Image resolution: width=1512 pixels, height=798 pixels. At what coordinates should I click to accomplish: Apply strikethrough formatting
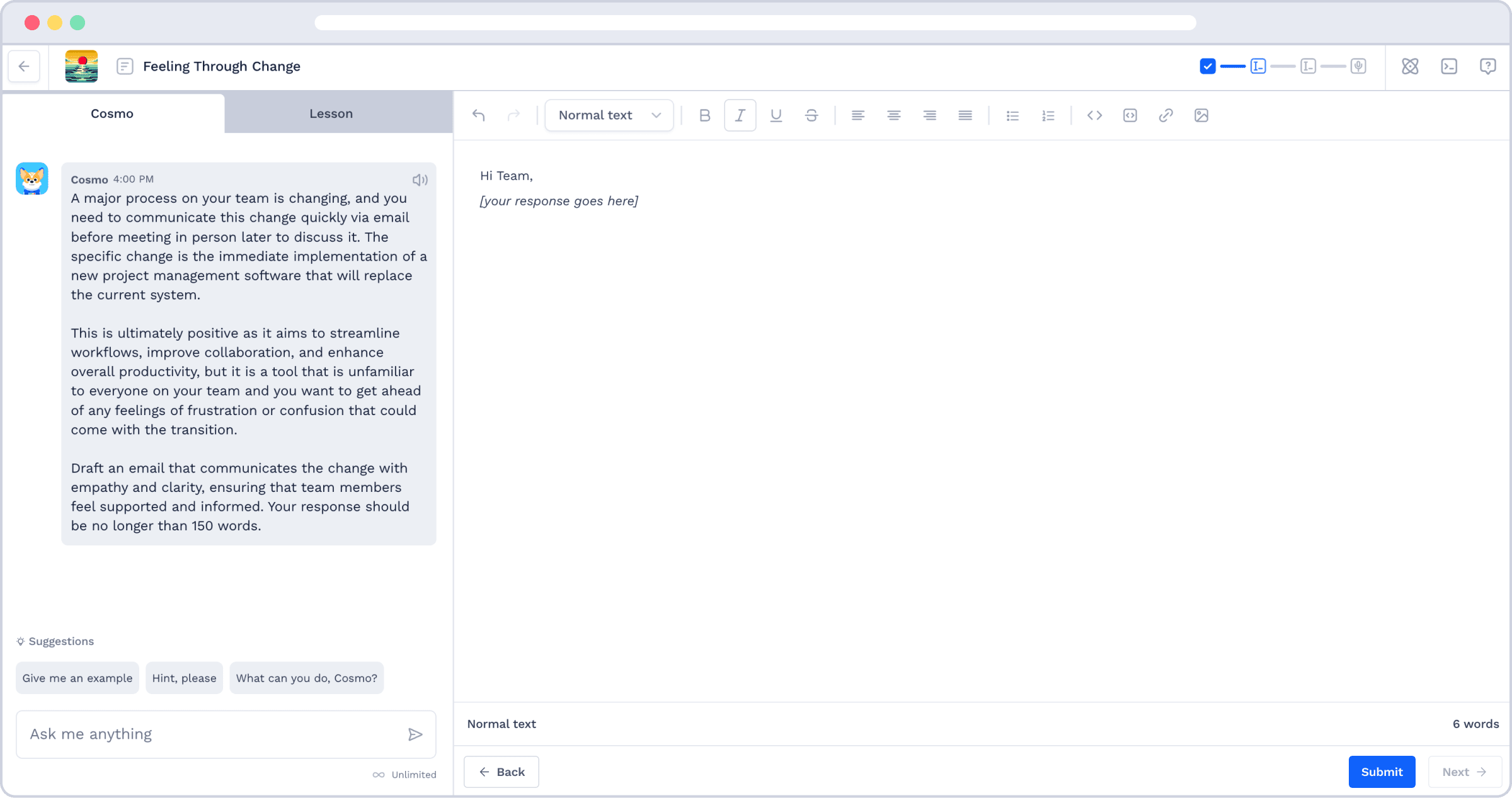pos(811,115)
